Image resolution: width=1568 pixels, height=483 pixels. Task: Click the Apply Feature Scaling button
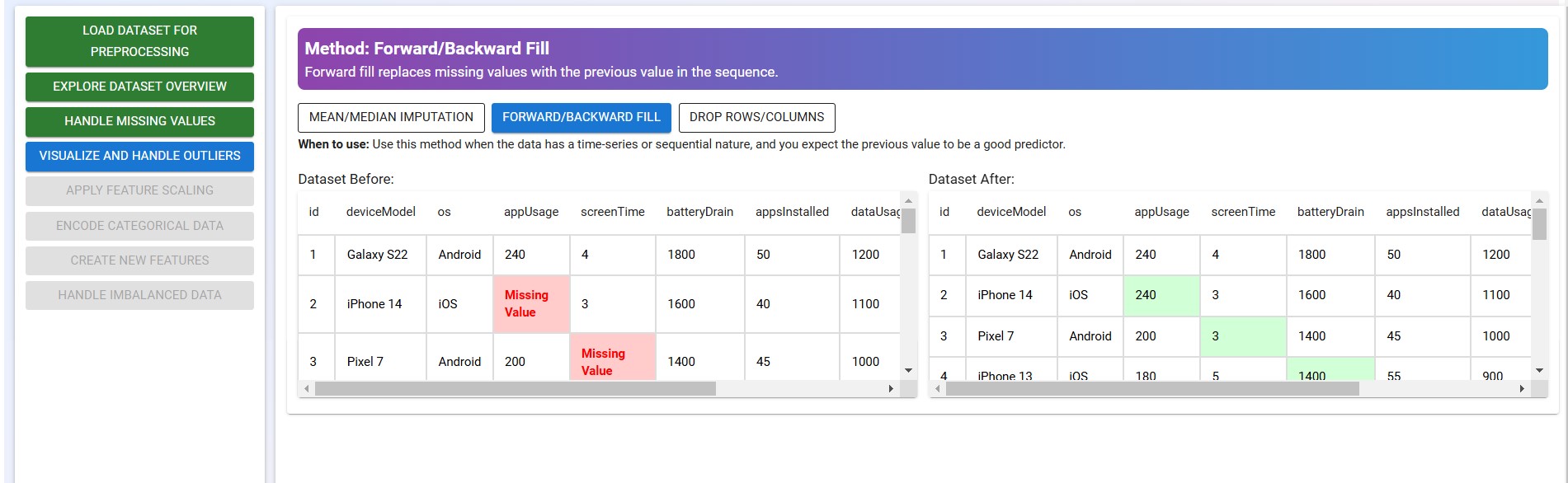tap(139, 190)
